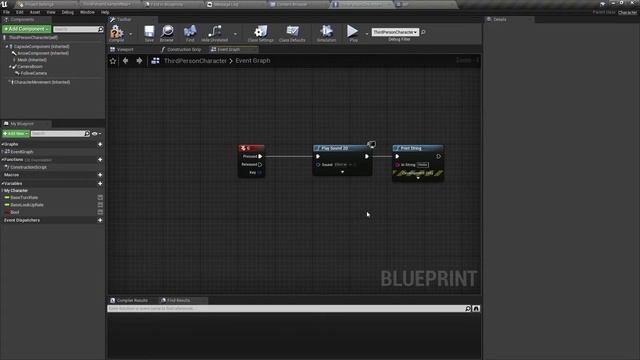
Task: Toggle Hide Unrelated nodes in the toolbar
Action: tap(215, 33)
